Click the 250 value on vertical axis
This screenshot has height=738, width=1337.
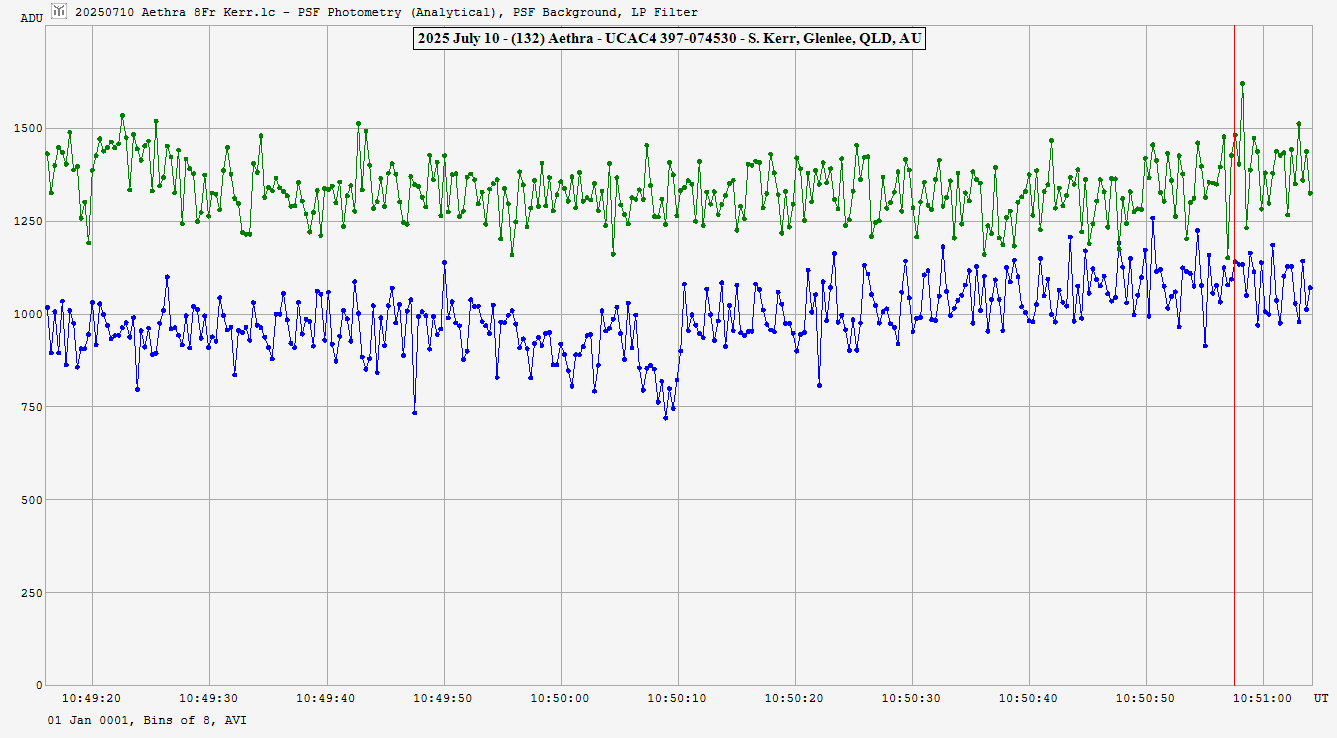(x=31, y=593)
